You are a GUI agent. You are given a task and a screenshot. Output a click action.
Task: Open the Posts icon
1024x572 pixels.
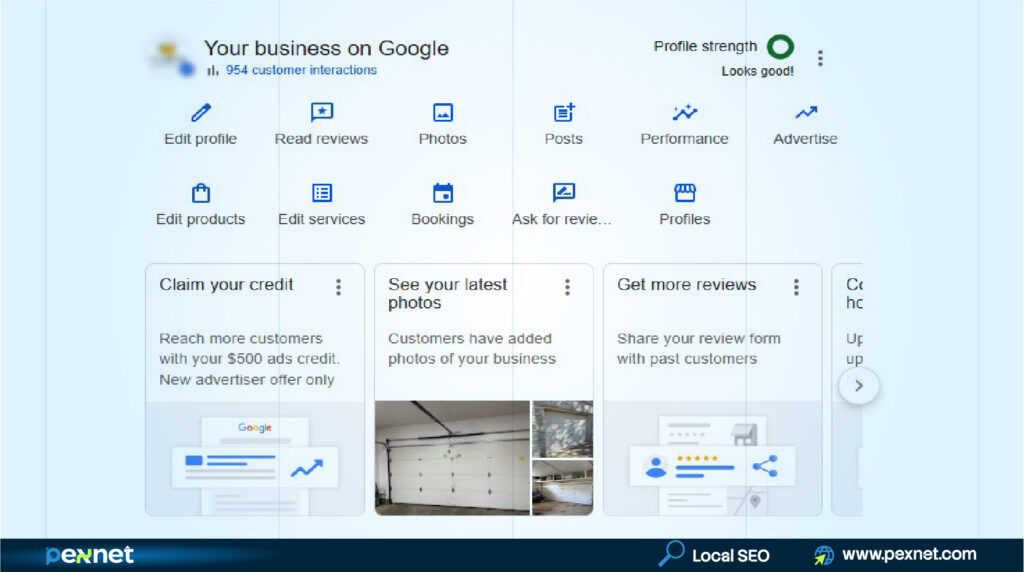click(564, 113)
